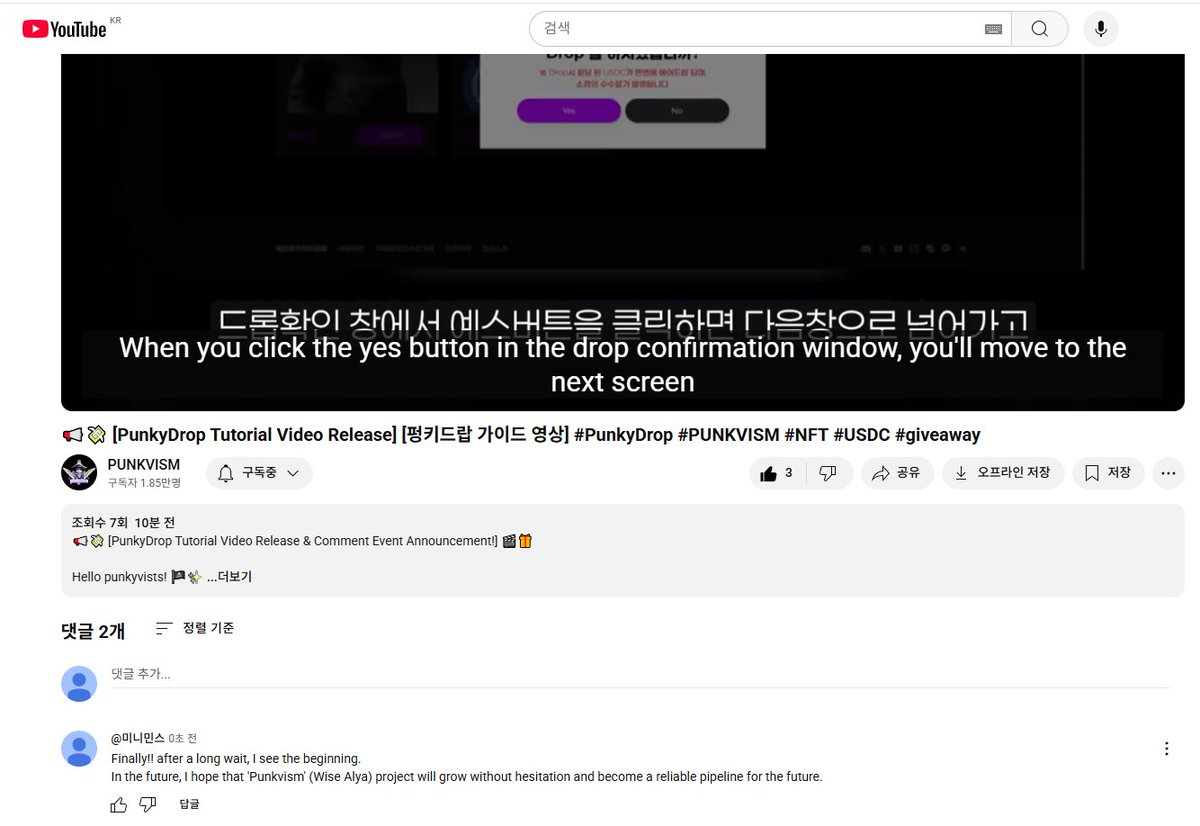Click the 조회수 7회 10분 전 text
The image size is (1200, 826).
pos(124,522)
